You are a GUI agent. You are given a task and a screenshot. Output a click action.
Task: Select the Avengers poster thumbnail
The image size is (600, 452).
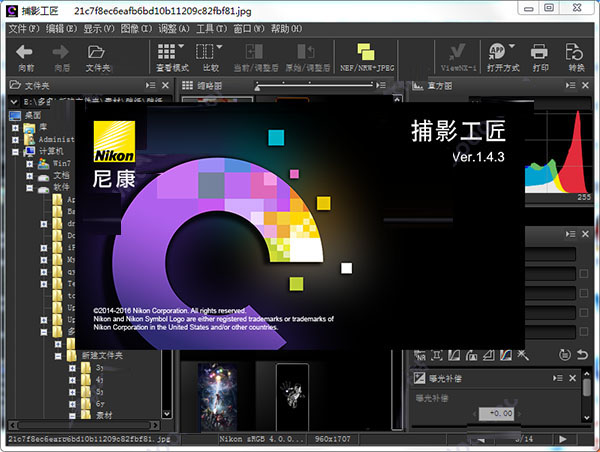217,397
